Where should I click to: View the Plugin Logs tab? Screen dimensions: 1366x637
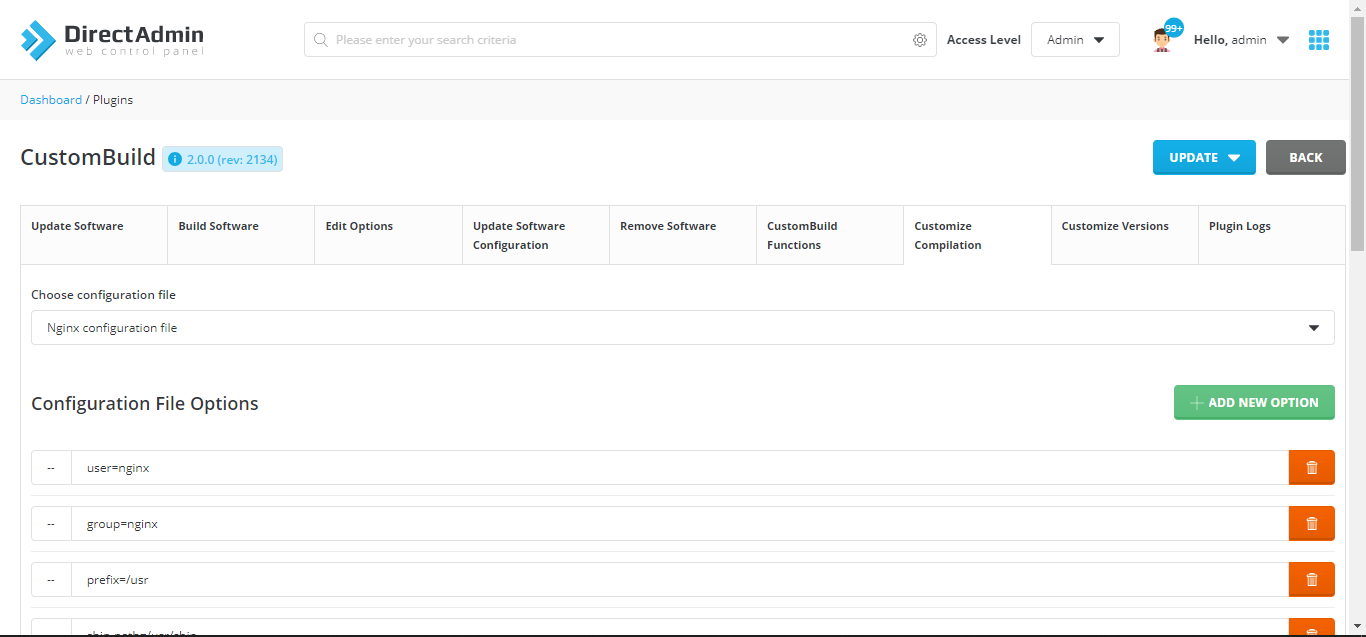click(x=1271, y=235)
